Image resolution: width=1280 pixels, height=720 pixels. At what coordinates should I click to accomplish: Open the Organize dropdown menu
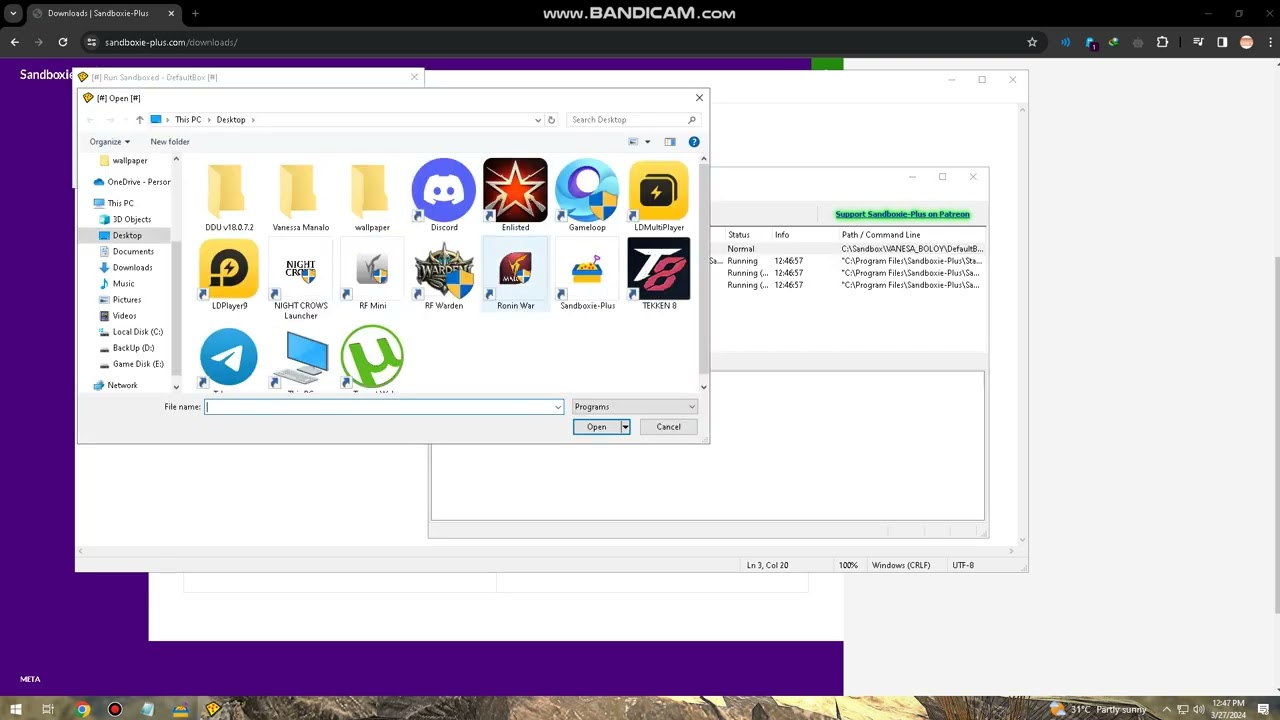110,142
